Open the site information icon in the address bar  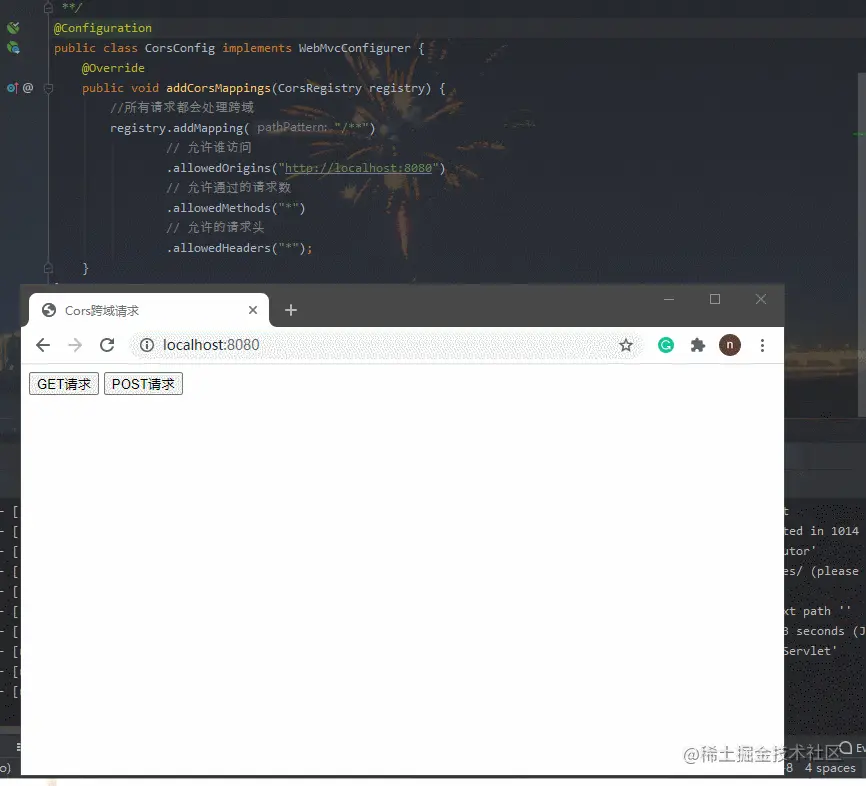click(146, 345)
